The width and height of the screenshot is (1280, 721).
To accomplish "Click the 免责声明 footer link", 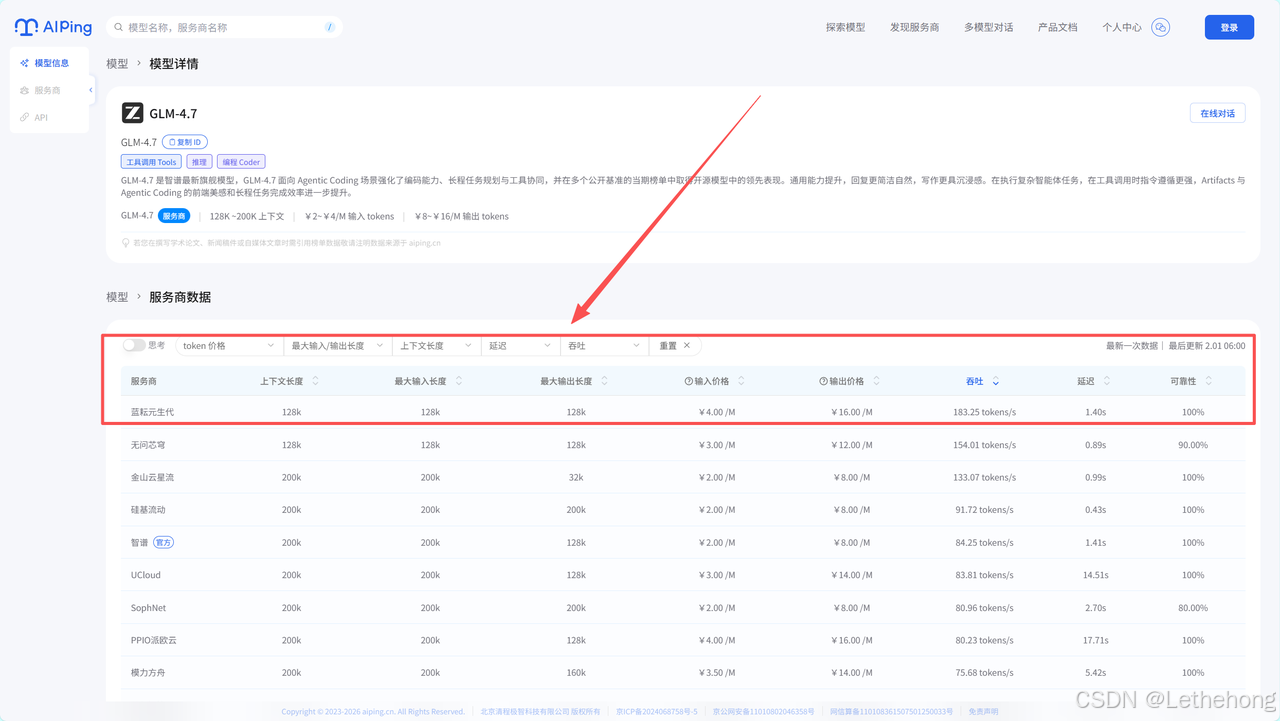I will pos(982,712).
